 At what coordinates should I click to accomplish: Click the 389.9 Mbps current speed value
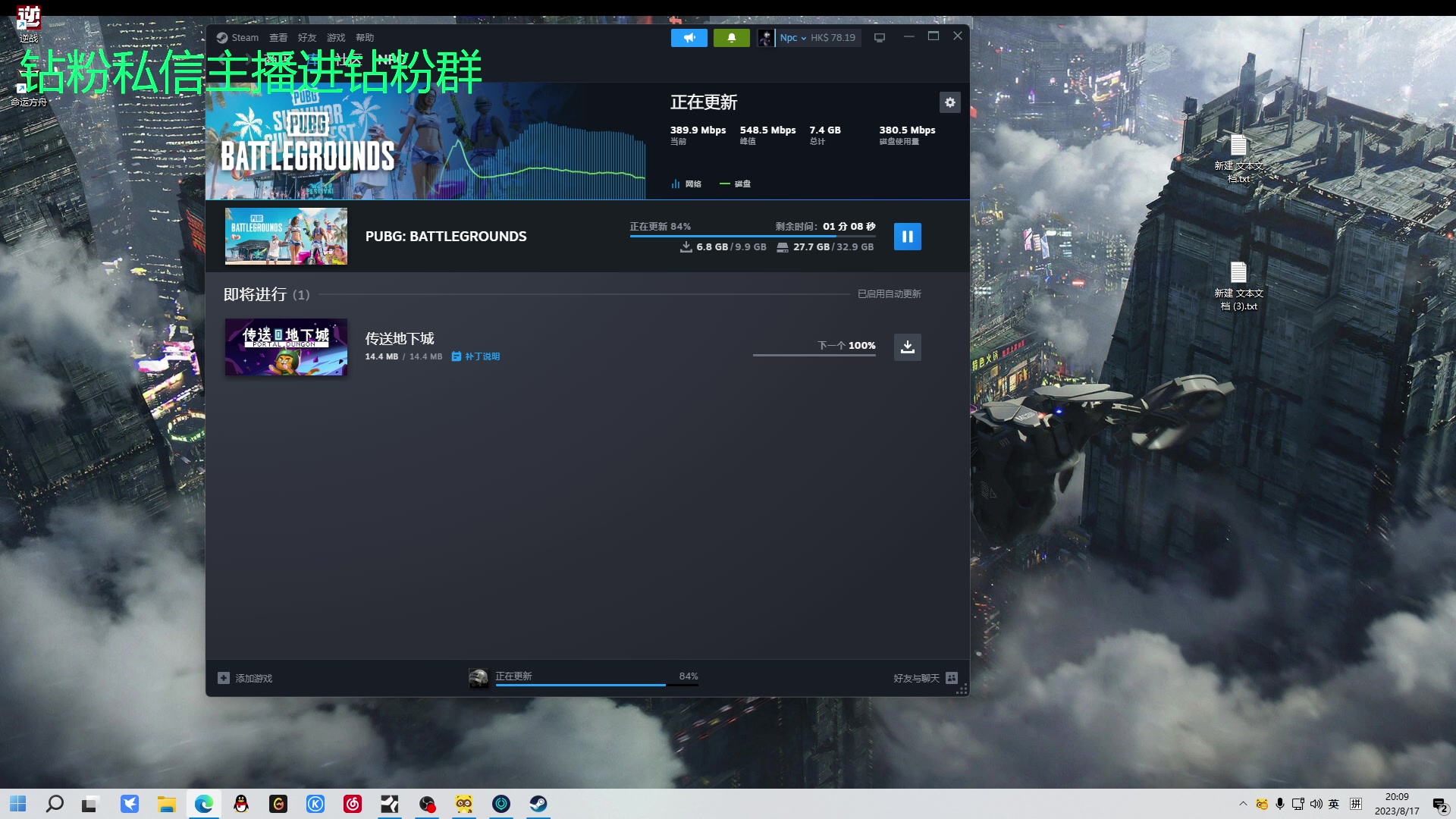(698, 130)
